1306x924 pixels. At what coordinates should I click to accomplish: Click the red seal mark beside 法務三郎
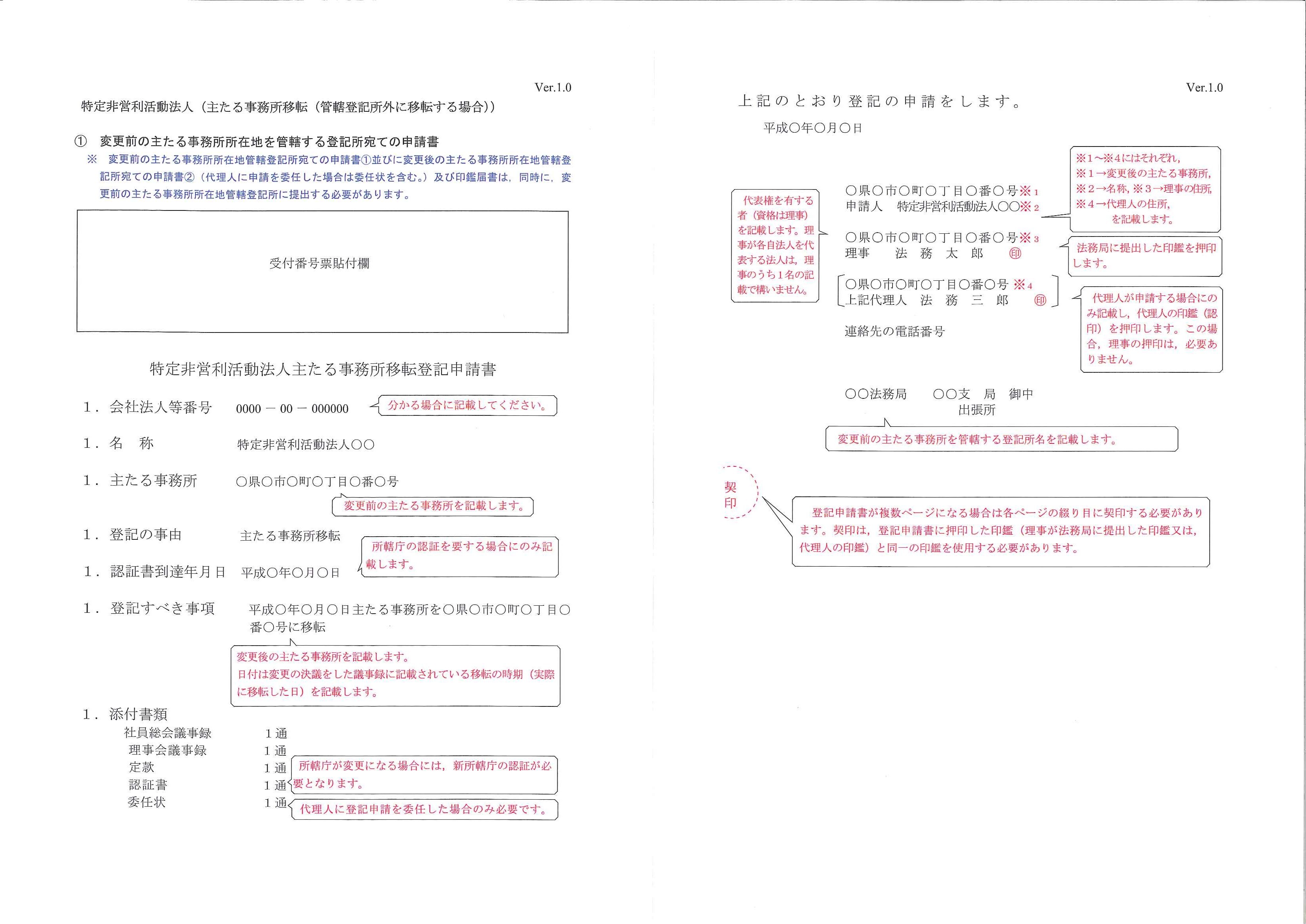1040,300
